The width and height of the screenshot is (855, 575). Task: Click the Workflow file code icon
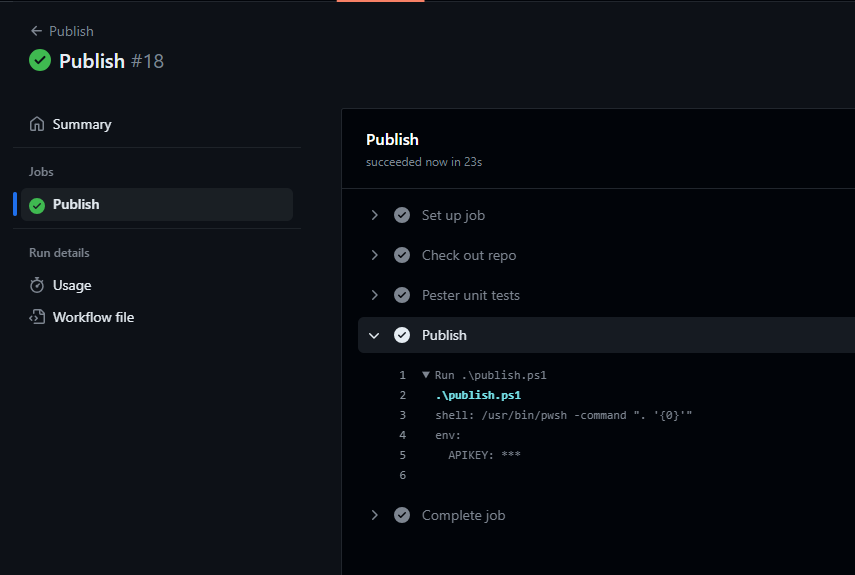point(37,317)
